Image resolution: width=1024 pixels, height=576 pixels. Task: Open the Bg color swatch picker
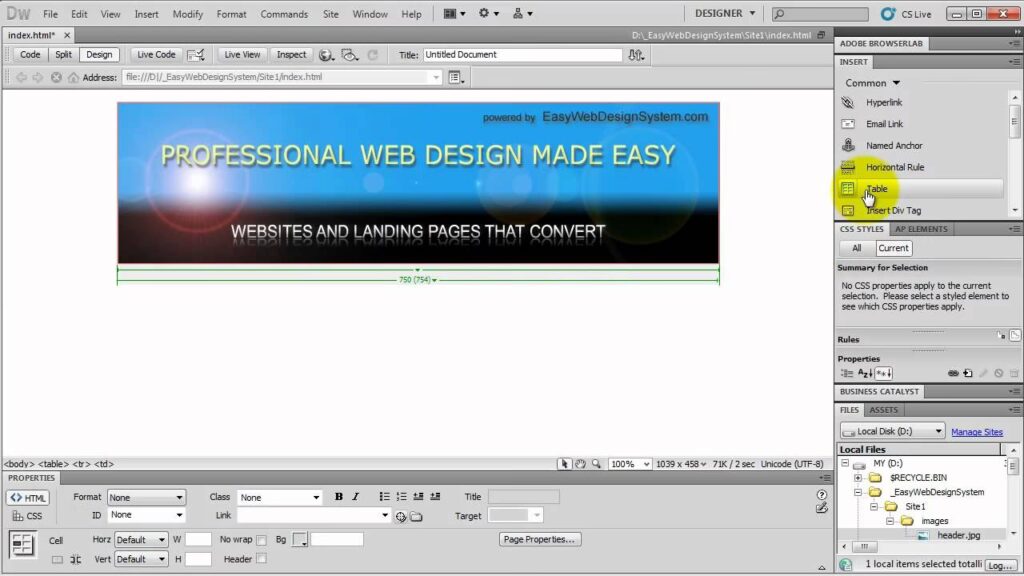click(300, 540)
